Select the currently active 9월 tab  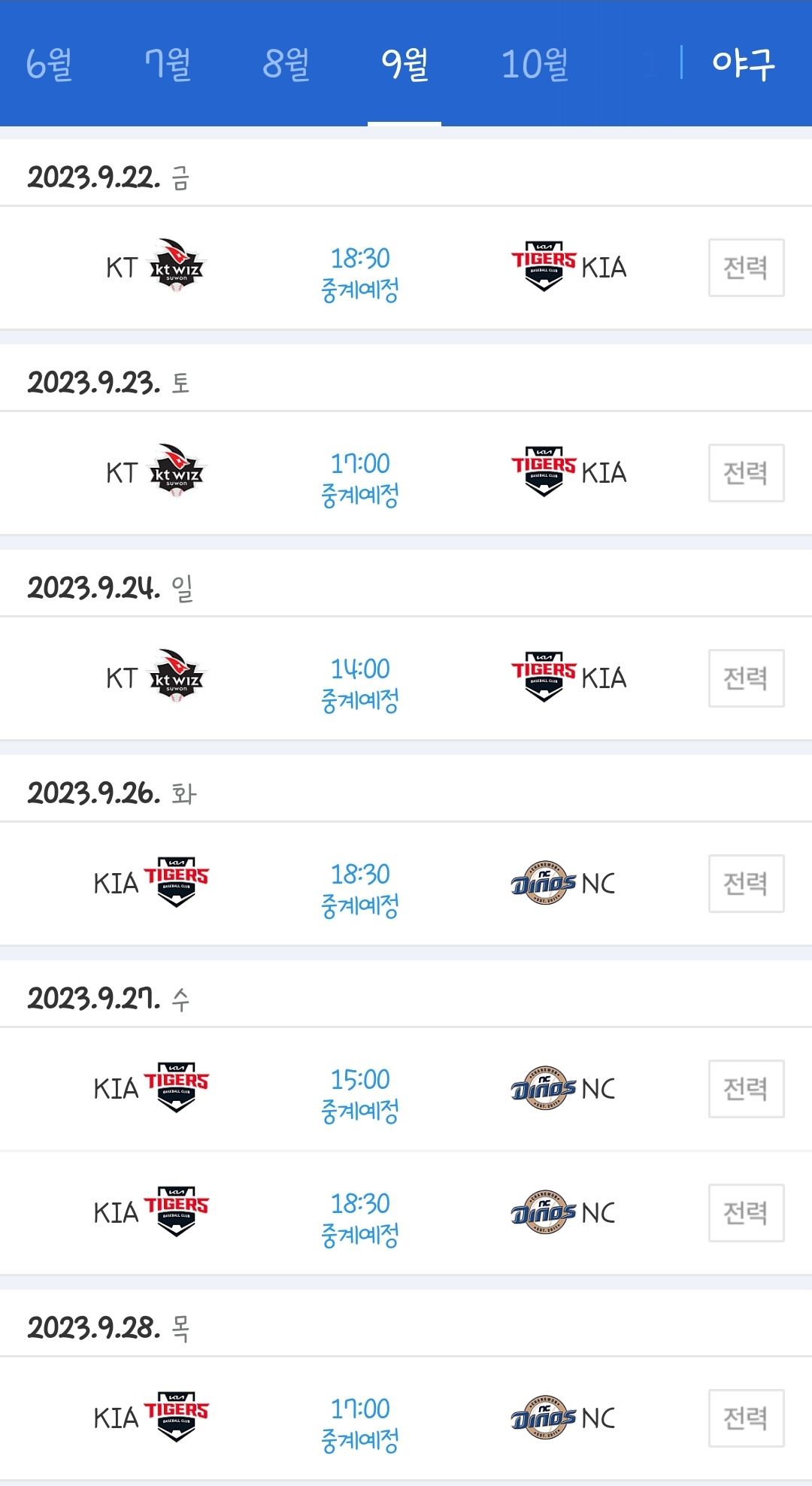coord(404,64)
